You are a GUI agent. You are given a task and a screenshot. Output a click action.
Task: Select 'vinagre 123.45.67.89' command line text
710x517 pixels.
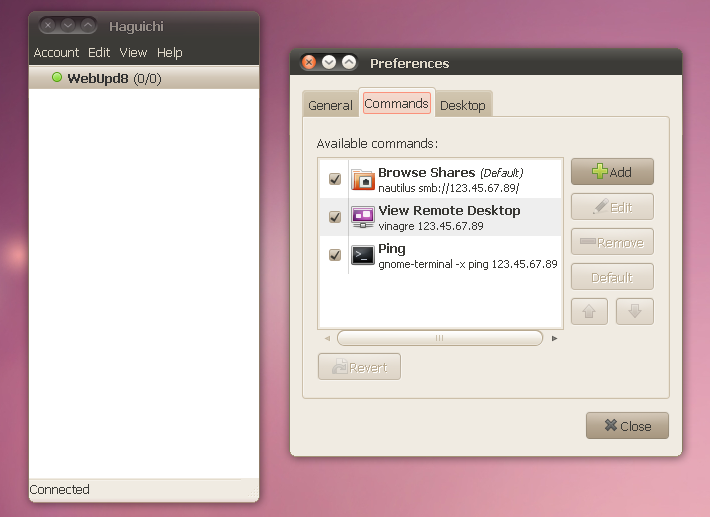tap(431, 226)
